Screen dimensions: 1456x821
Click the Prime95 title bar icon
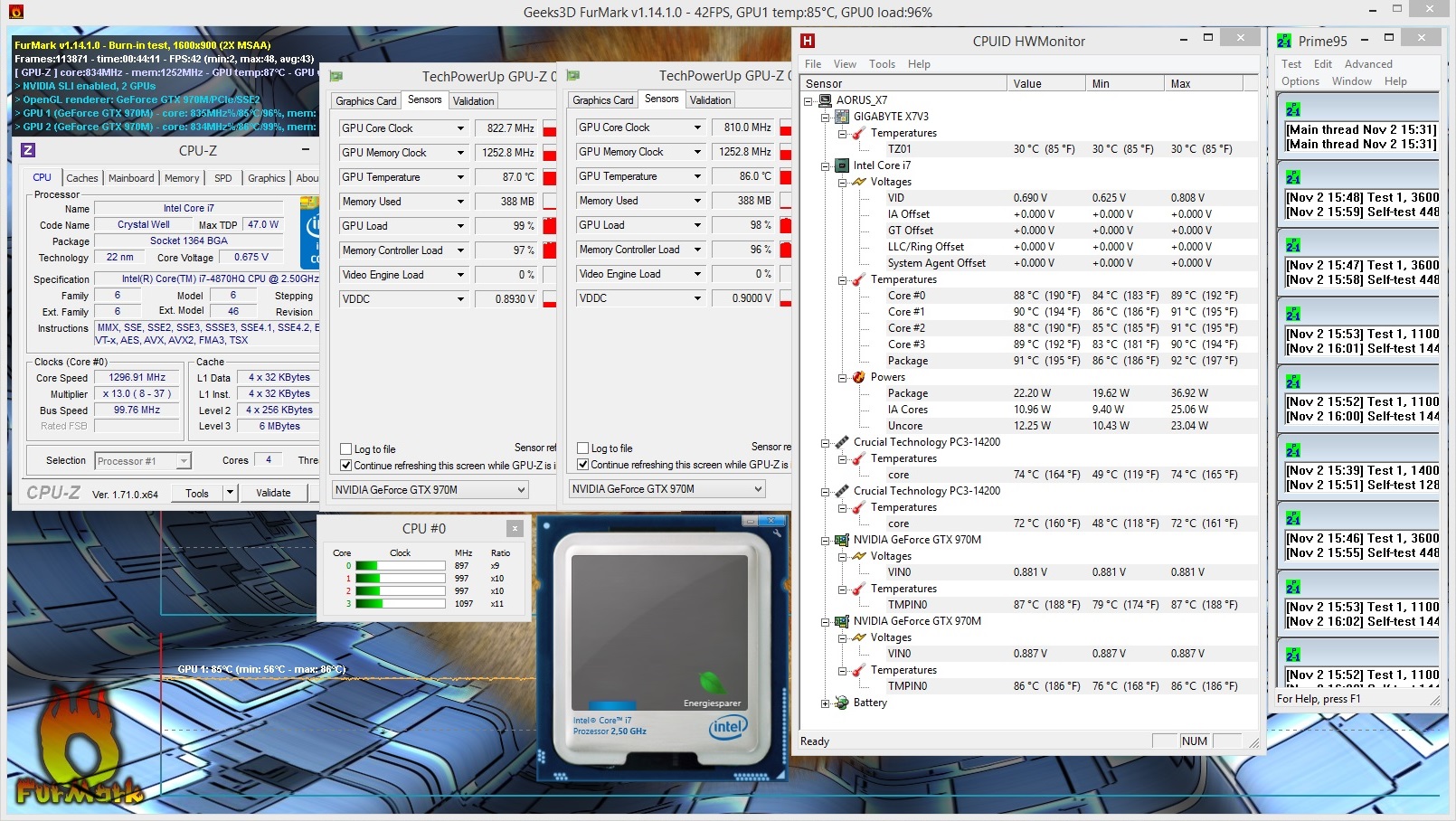click(1284, 41)
